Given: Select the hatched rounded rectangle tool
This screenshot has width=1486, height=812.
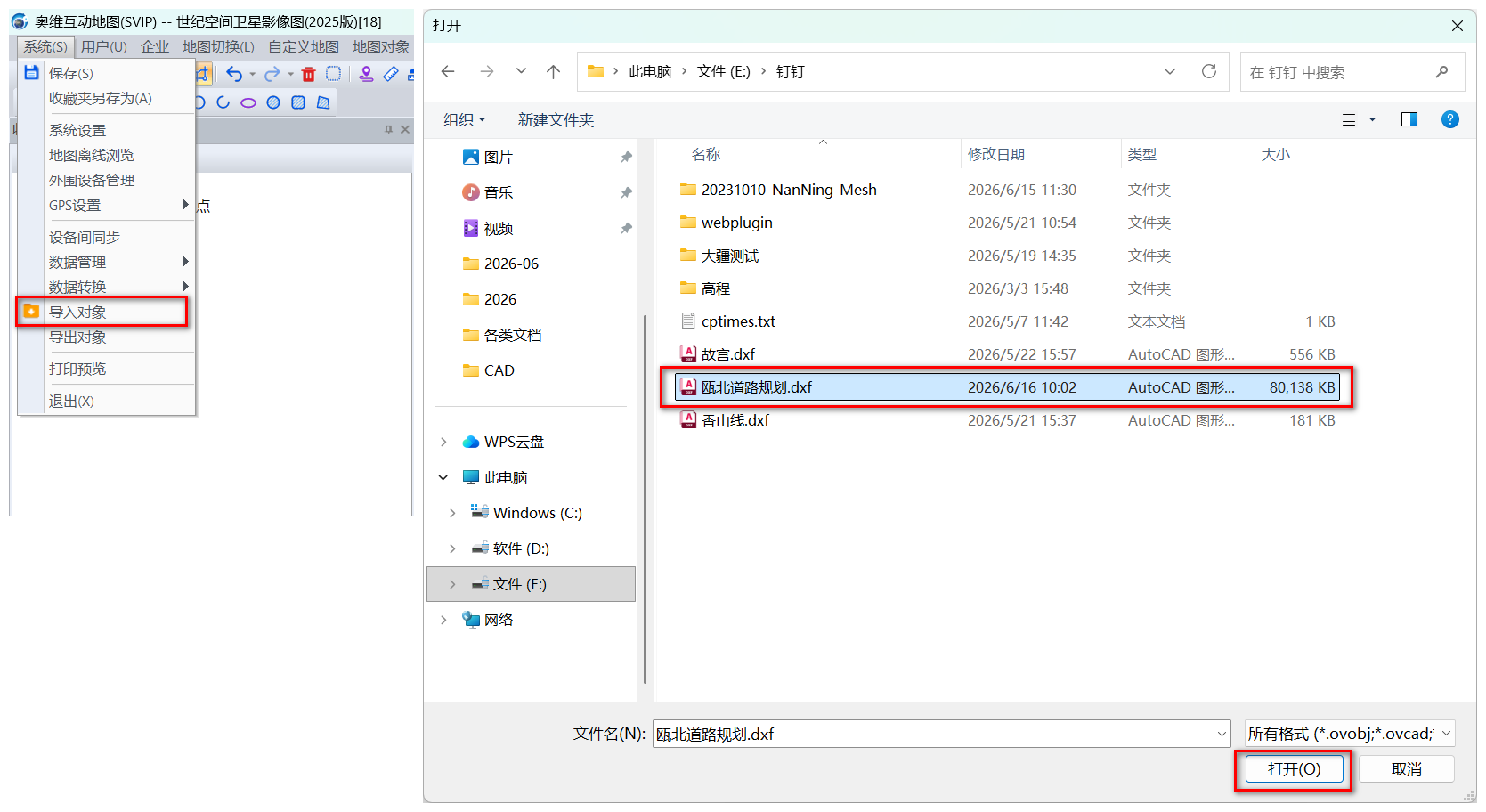Looking at the screenshot, I should click(298, 102).
